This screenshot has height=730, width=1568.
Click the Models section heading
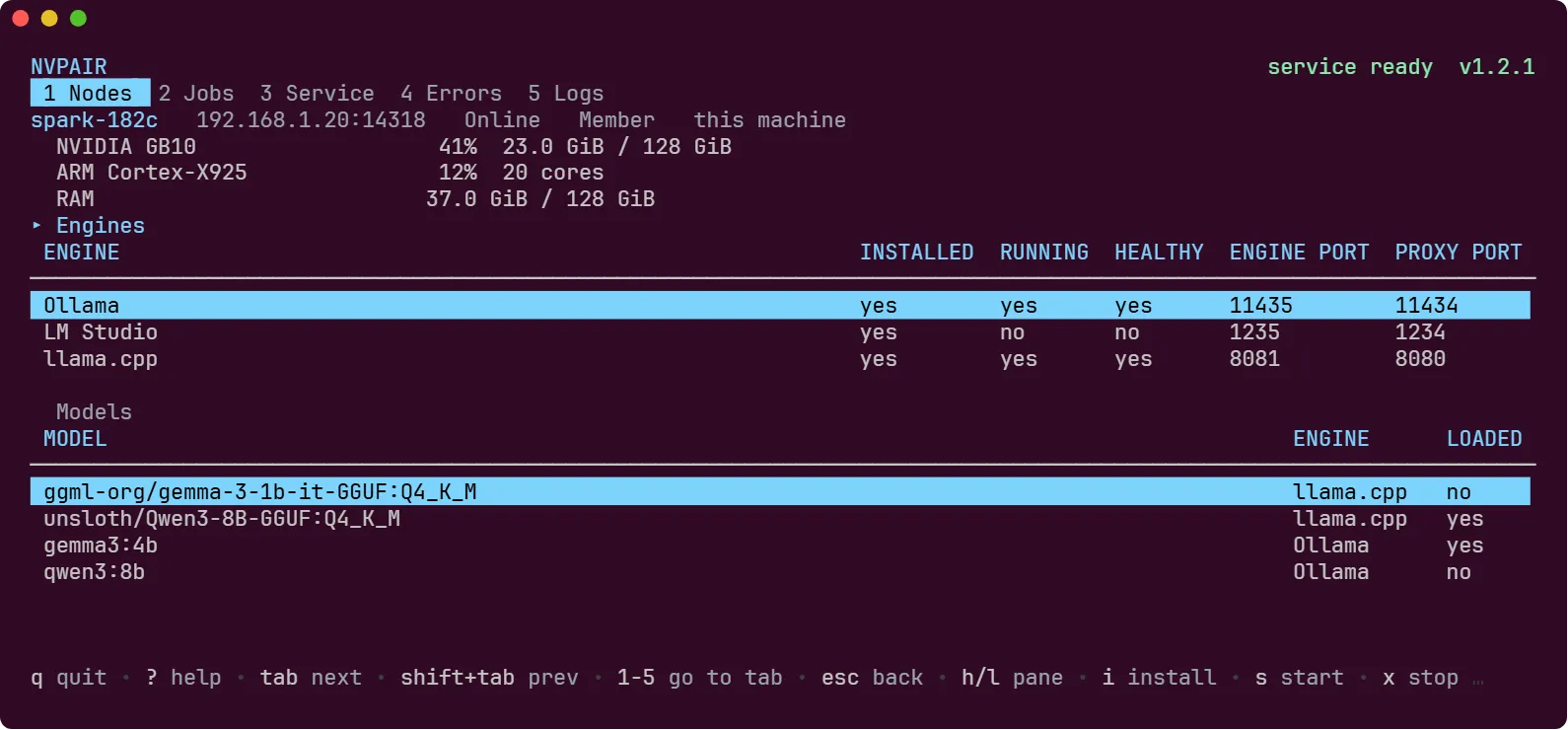tap(94, 411)
